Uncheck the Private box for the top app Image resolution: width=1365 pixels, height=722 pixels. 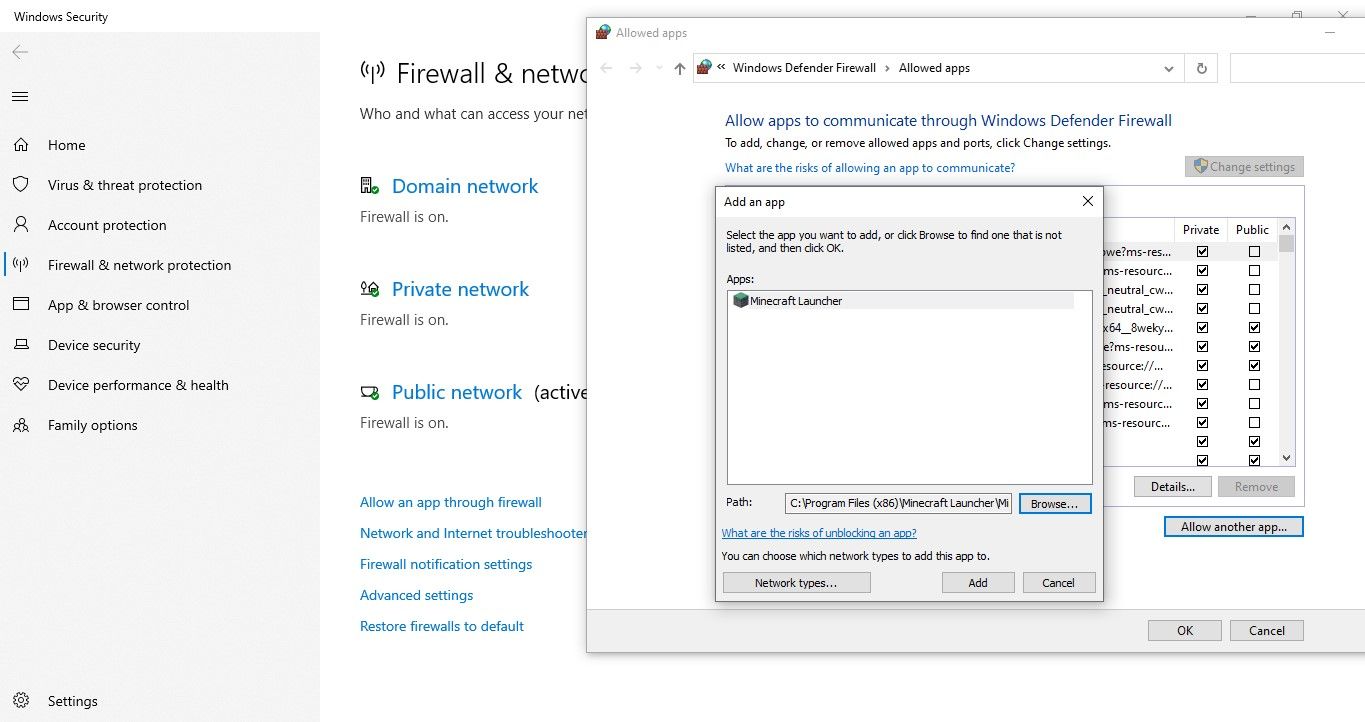coord(1202,251)
